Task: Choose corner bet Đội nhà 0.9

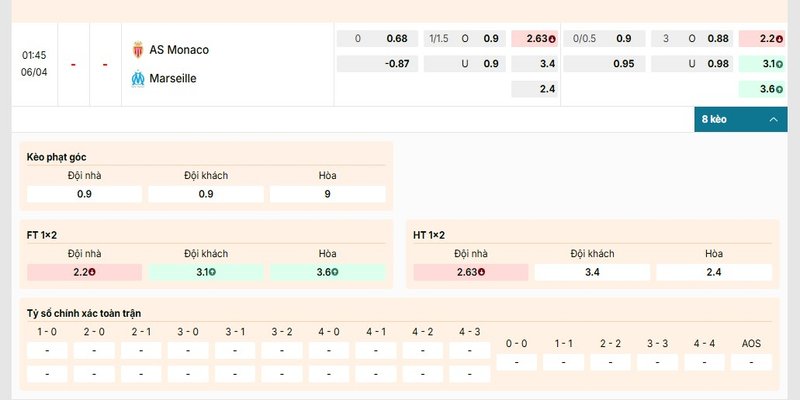Action: tap(84, 194)
